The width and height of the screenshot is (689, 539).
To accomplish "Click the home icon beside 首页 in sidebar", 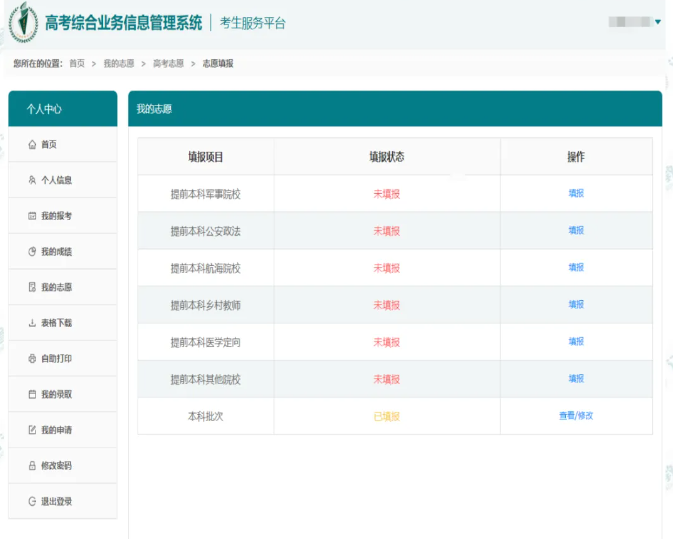I will [x=32, y=145].
